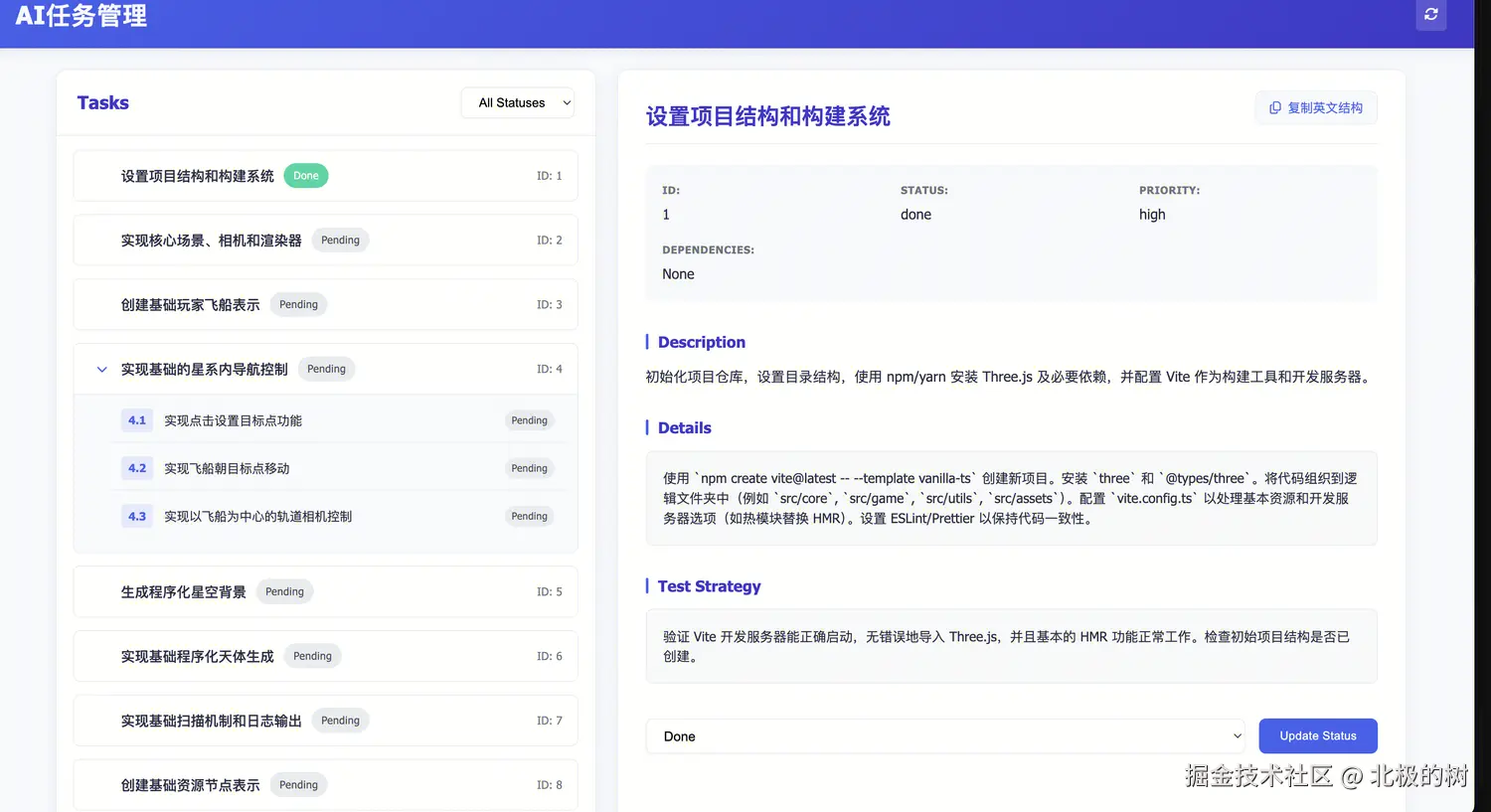Screen dimensions: 1491x812
Task: Click the Description section heading
Action: (702, 342)
